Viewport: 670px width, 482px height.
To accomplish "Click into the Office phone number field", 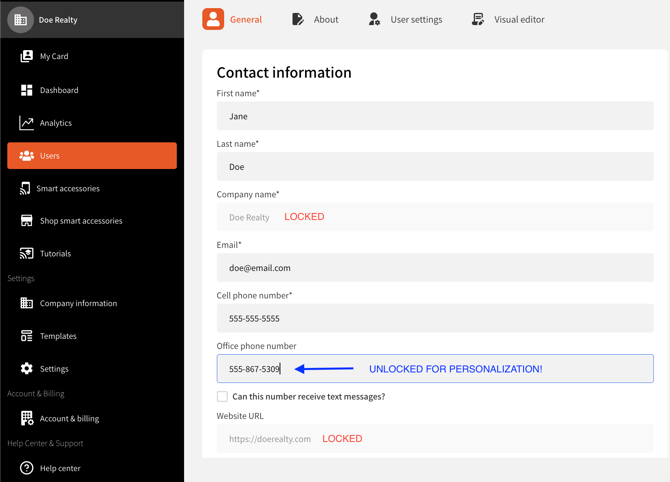I will (435, 368).
